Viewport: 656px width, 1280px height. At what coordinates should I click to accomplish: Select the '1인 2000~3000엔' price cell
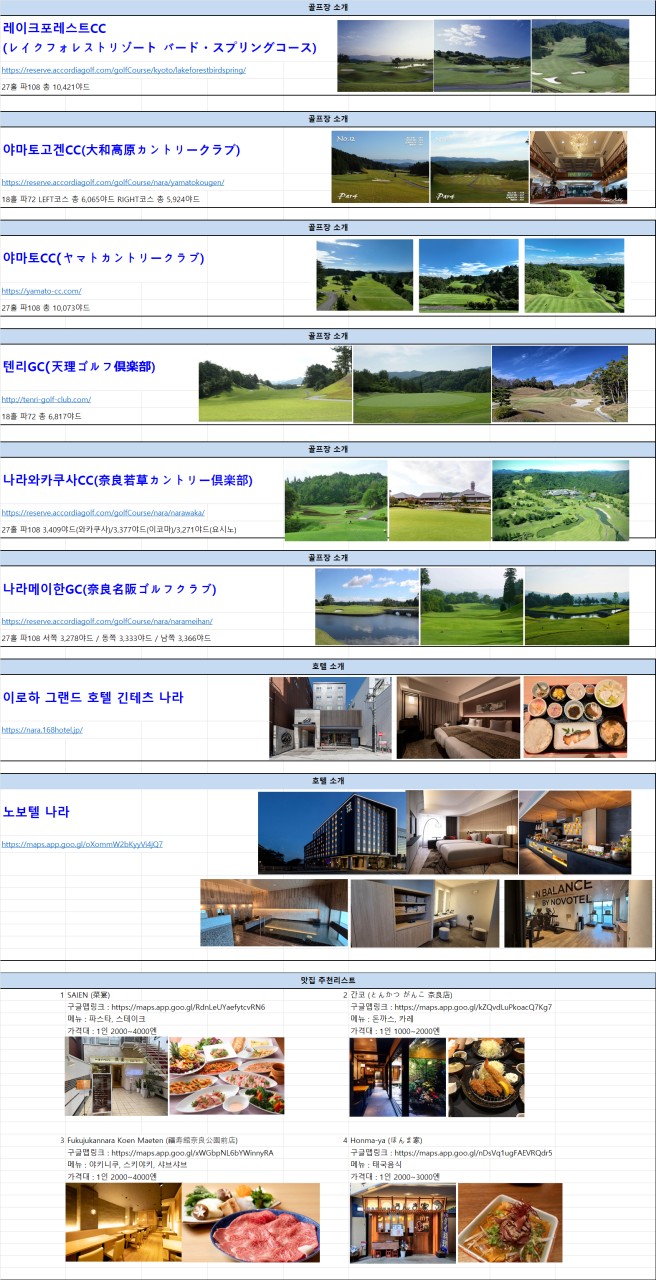395,1176
